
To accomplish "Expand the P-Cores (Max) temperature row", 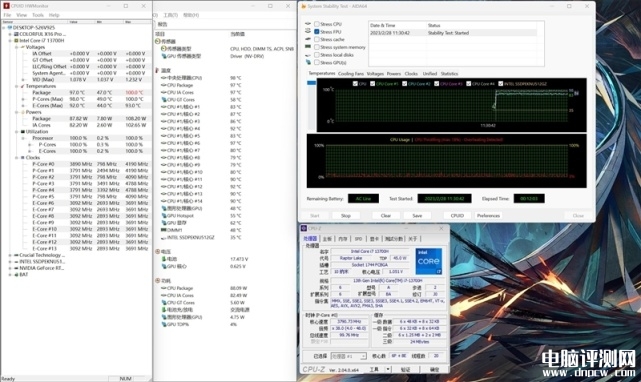I will coord(23,99).
